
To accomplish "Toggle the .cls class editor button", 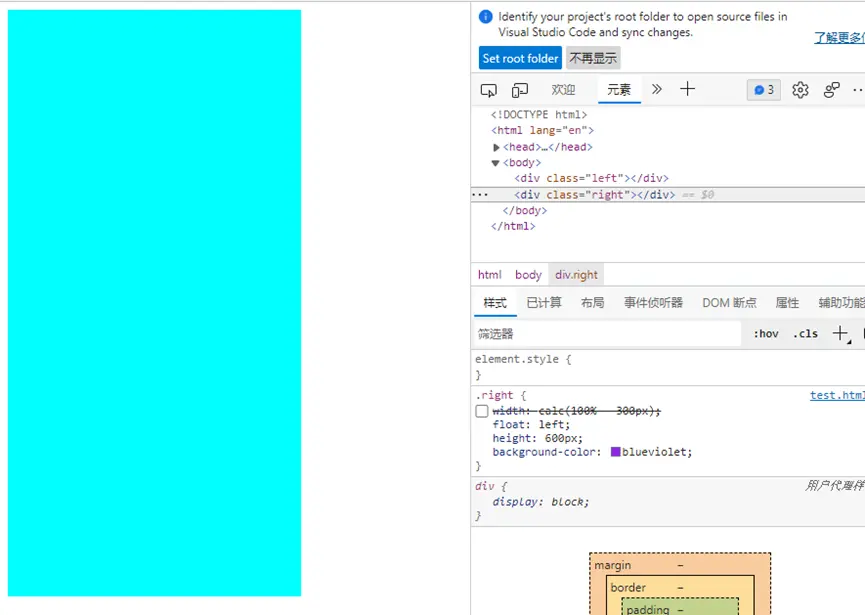I will [x=805, y=334].
